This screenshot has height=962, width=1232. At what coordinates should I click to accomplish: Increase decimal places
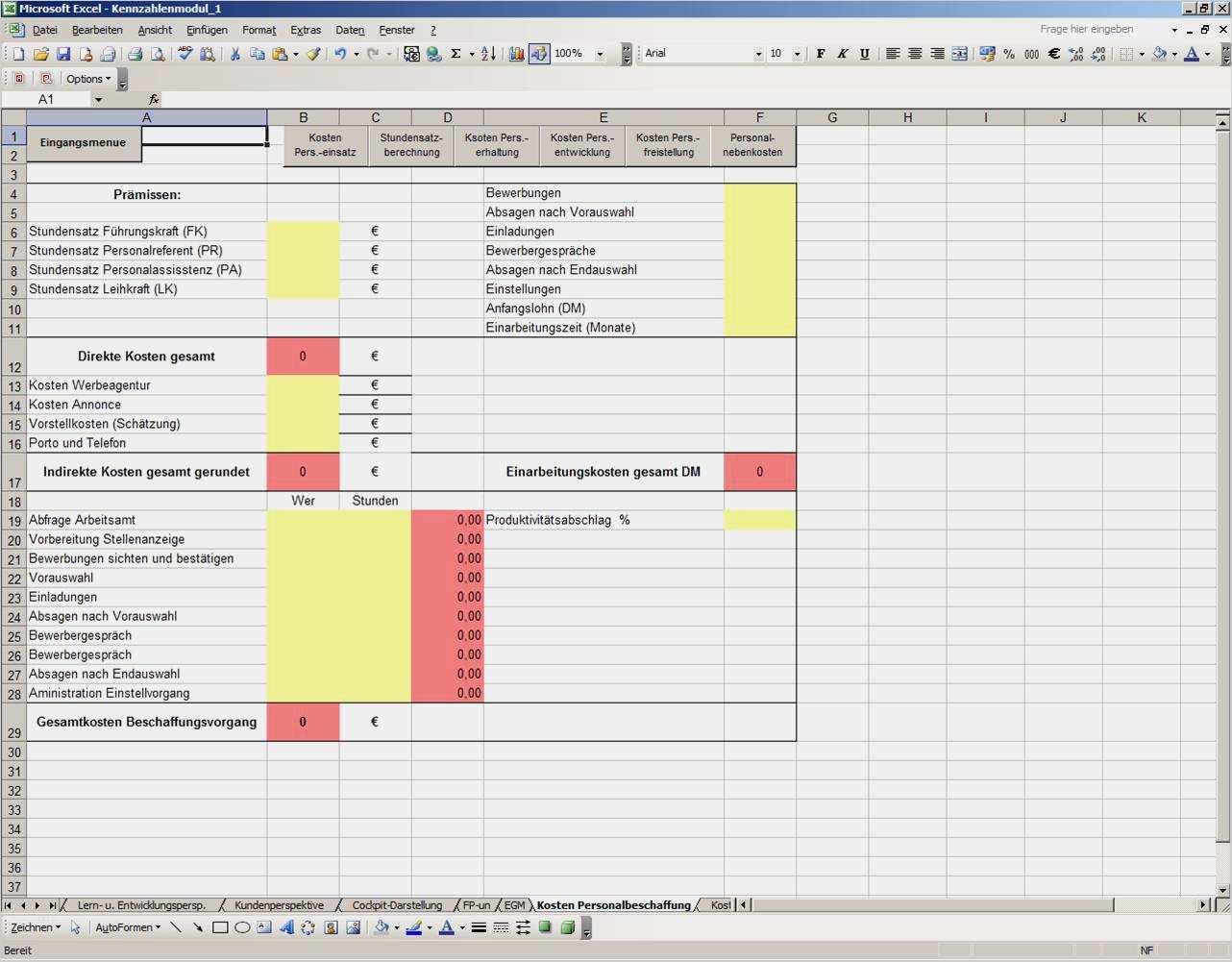point(1076,55)
